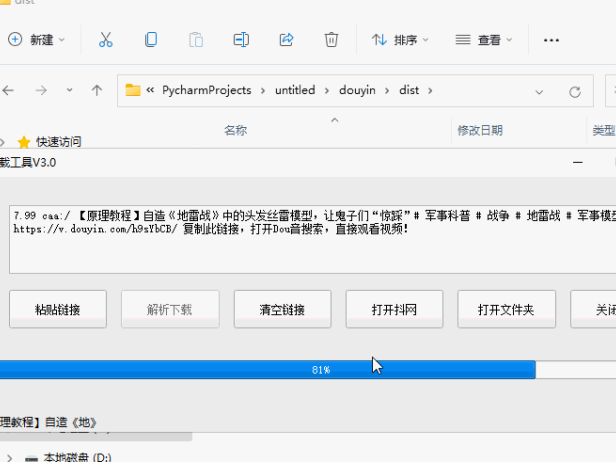The image size is (616, 462).
Task: Click the 81% download progress bar
Action: [x=308, y=370]
